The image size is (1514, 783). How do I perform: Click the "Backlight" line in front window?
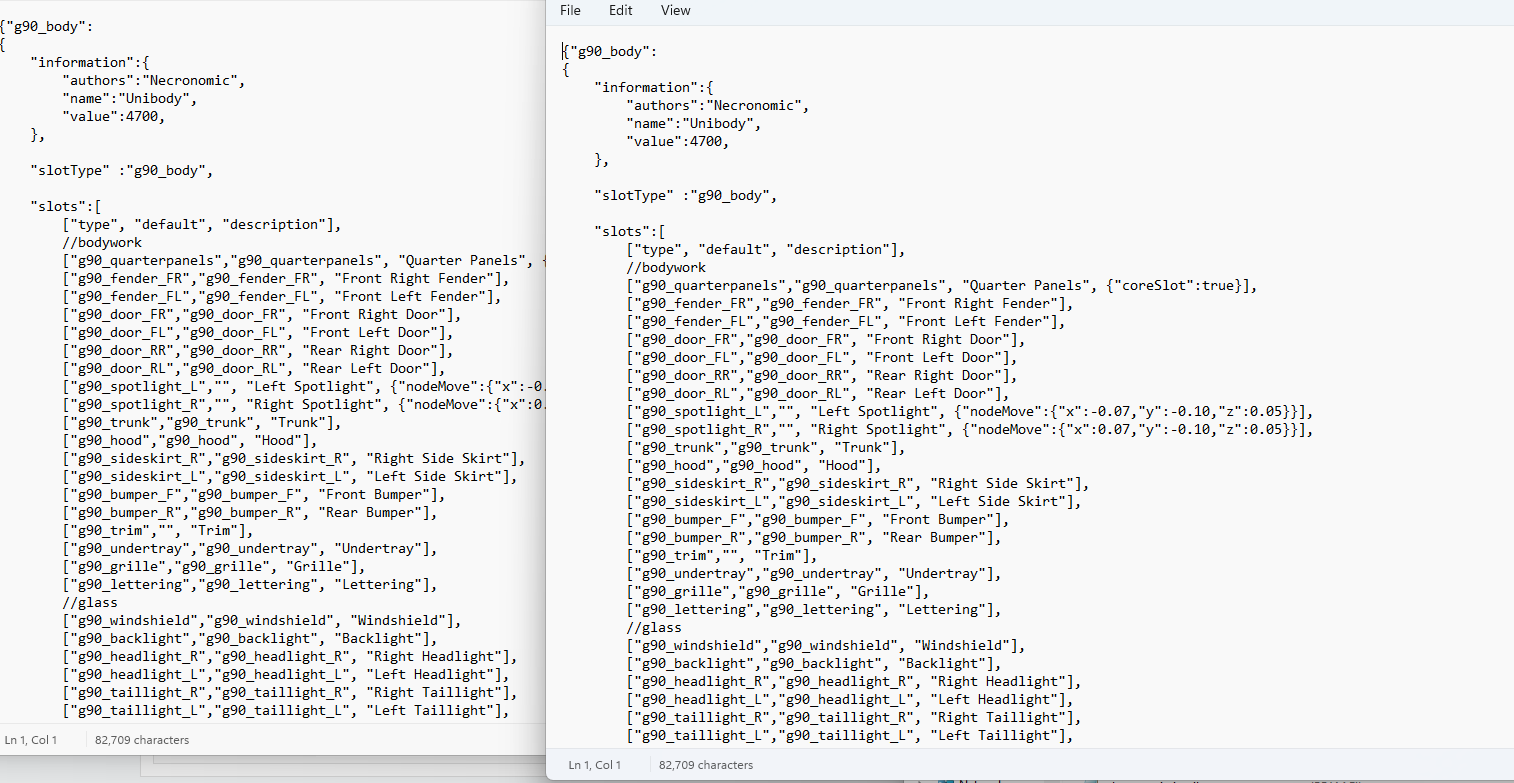pyautogui.click(x=815, y=663)
